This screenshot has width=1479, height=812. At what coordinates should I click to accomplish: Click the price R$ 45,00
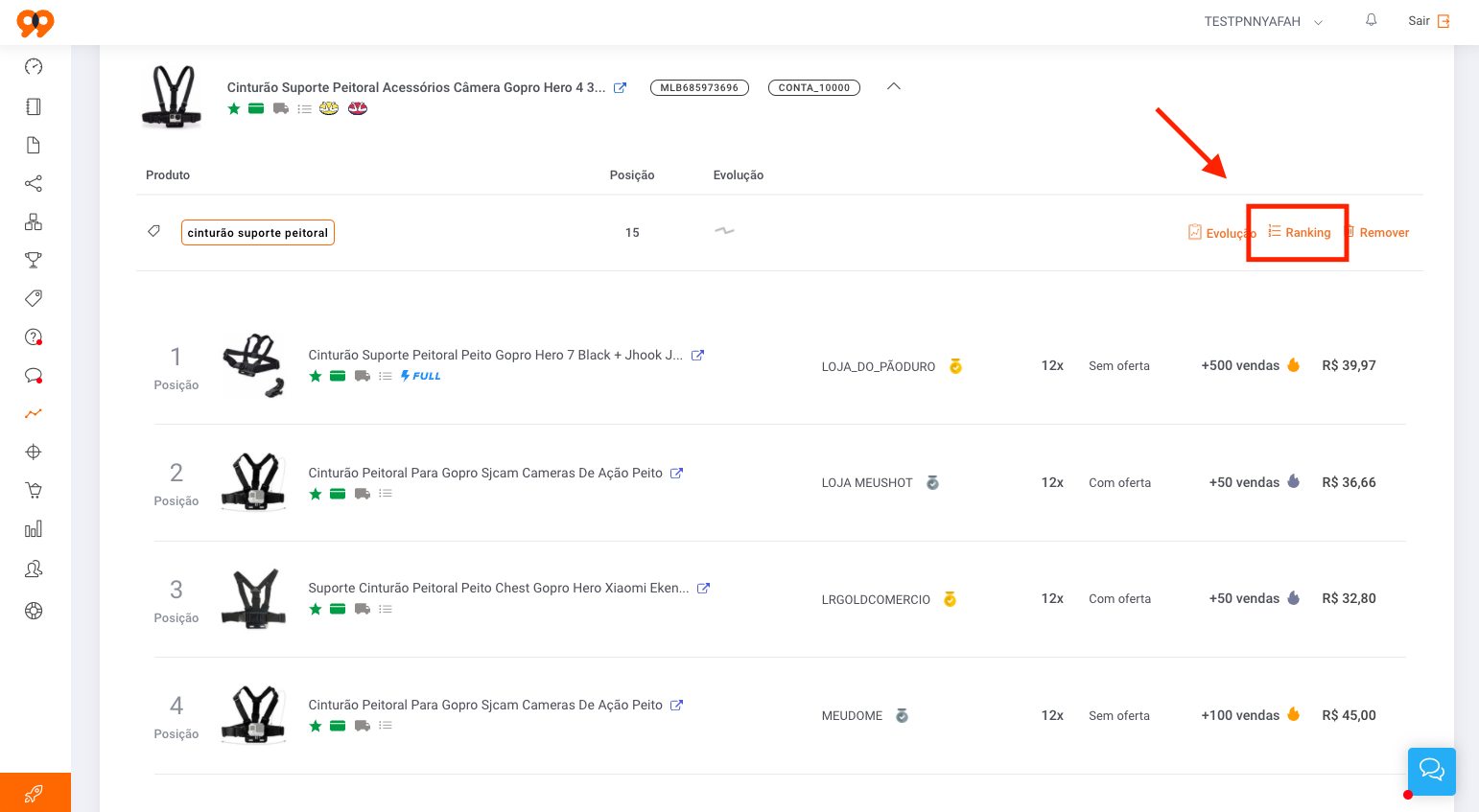(1349, 715)
